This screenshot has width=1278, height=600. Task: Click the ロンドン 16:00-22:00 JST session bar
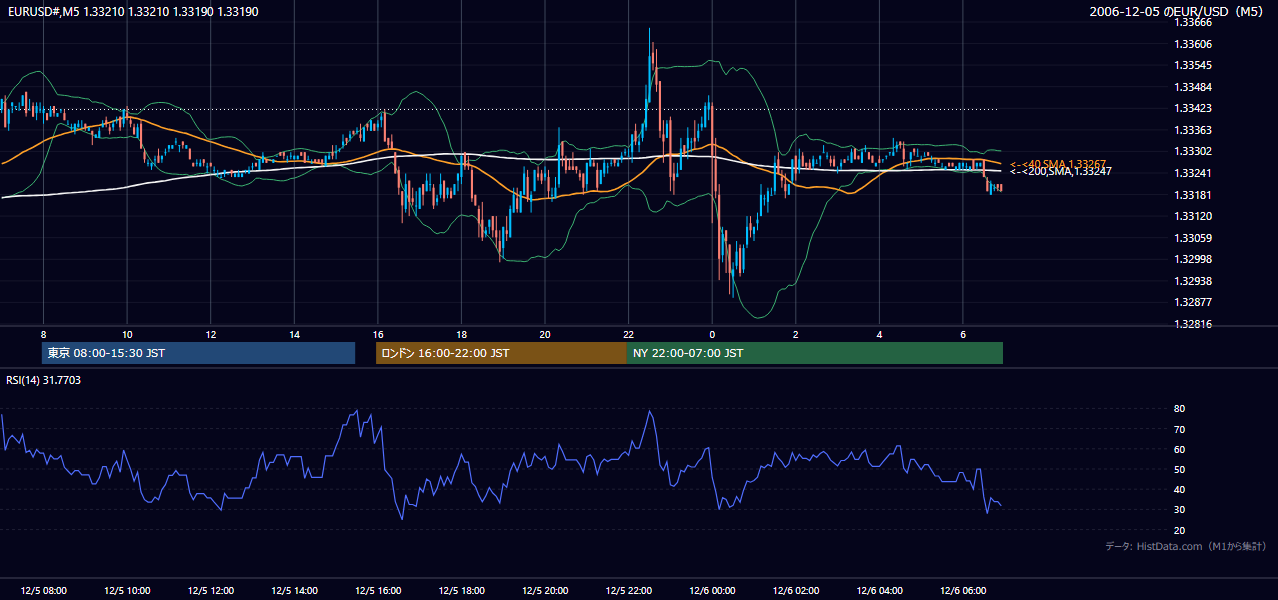point(501,353)
